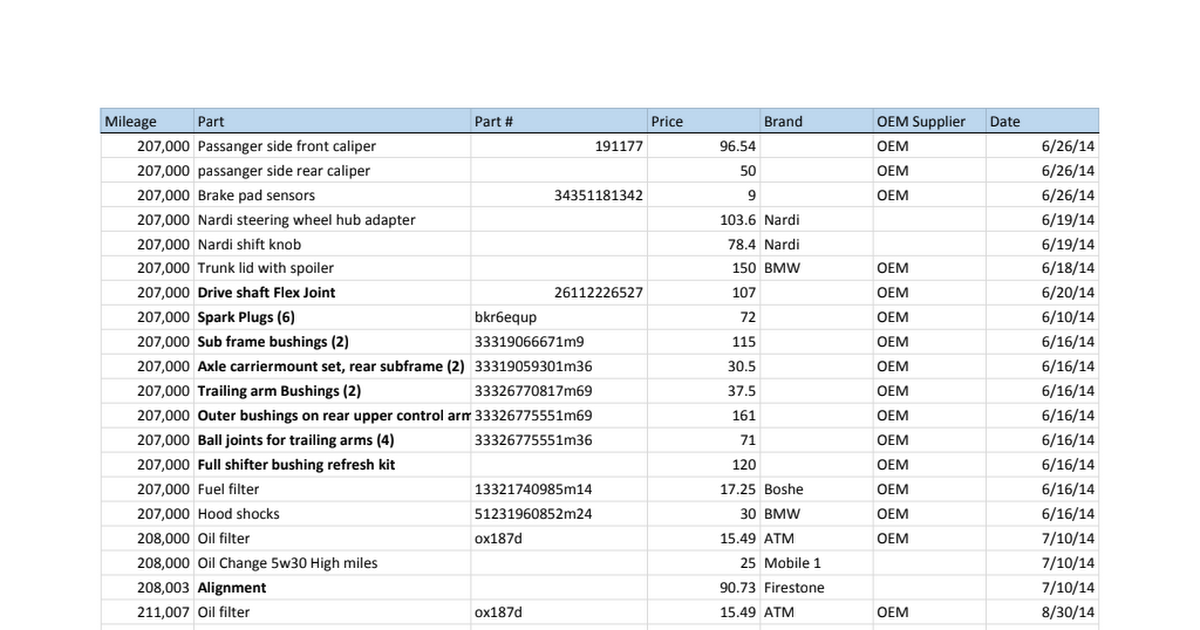The image size is (1200, 630).
Task: Click the Boshe brand cell
Action: click(x=817, y=489)
